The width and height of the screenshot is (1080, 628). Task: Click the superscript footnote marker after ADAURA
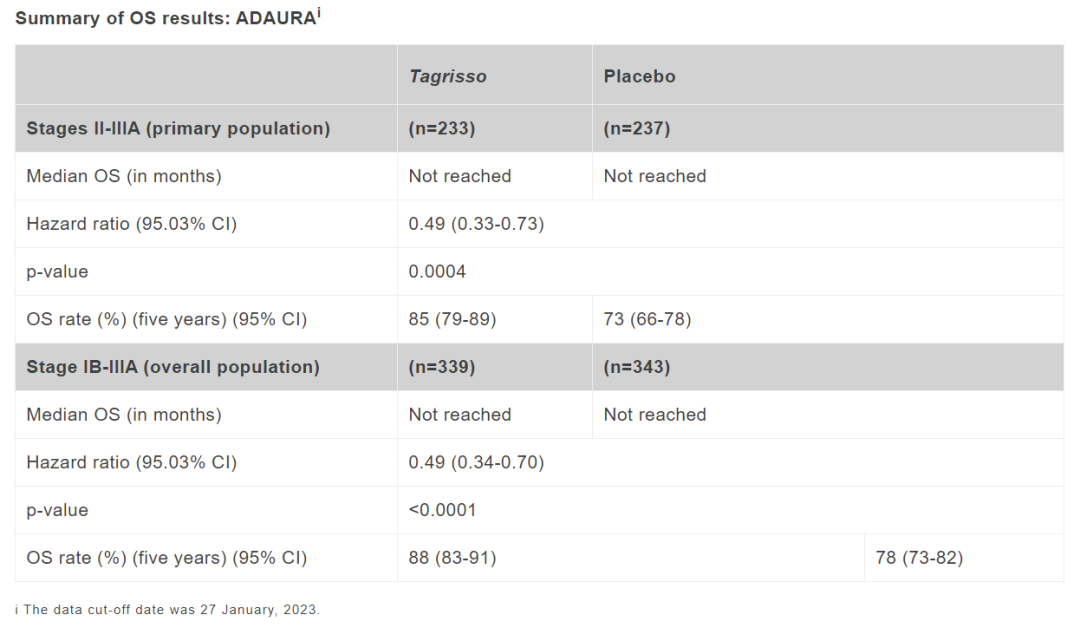(x=319, y=12)
